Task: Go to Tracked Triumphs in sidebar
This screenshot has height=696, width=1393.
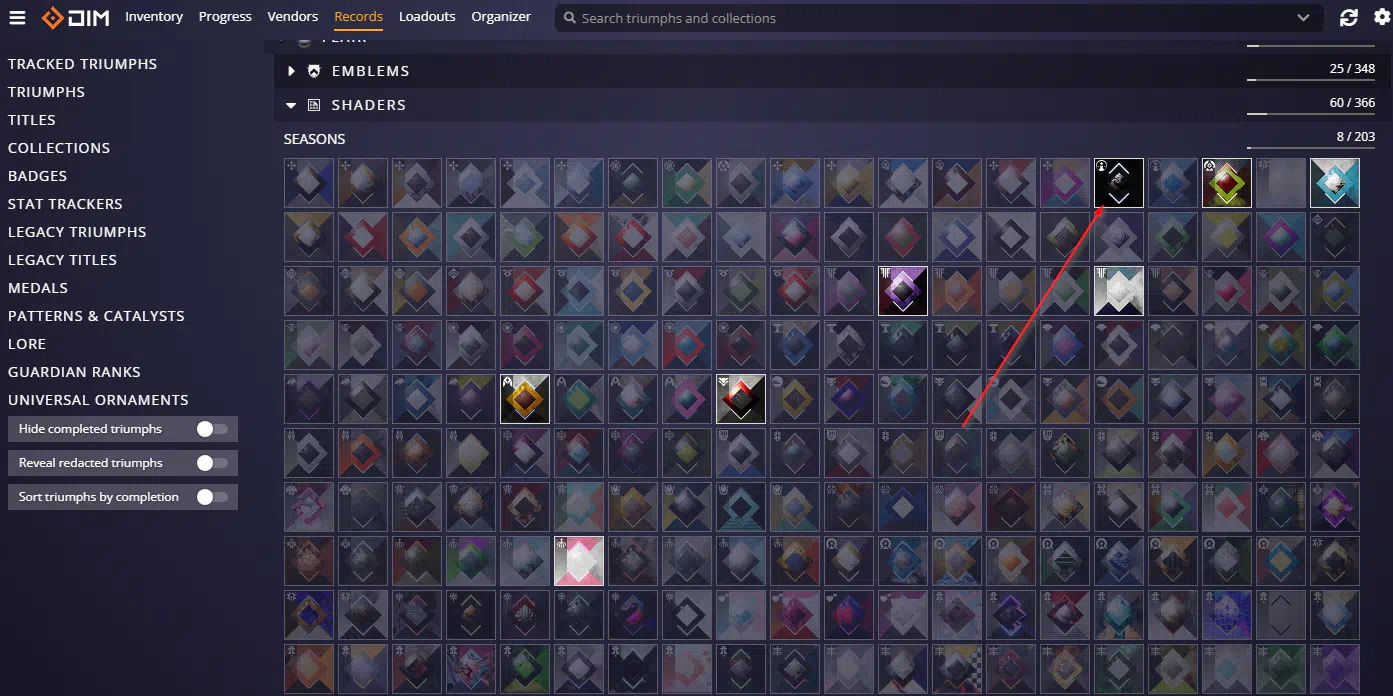Action: coord(82,64)
